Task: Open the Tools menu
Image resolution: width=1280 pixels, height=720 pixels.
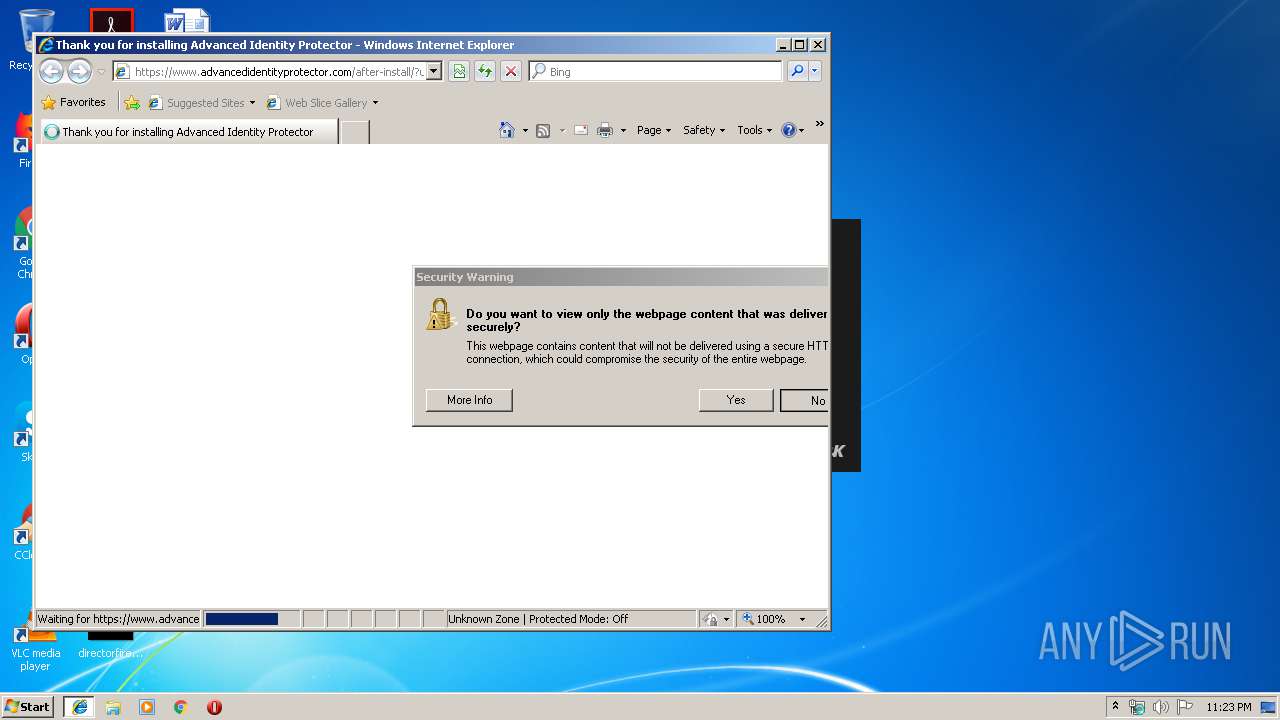Action: click(x=755, y=130)
